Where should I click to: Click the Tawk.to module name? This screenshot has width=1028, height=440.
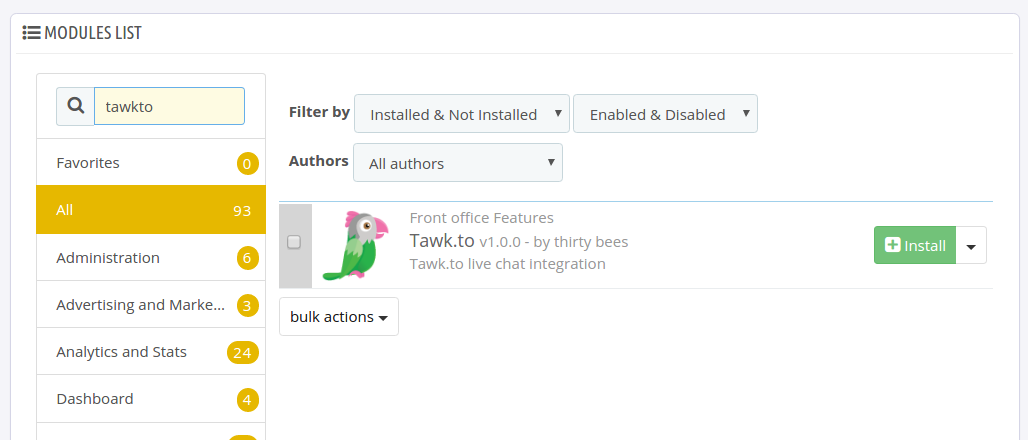442,241
